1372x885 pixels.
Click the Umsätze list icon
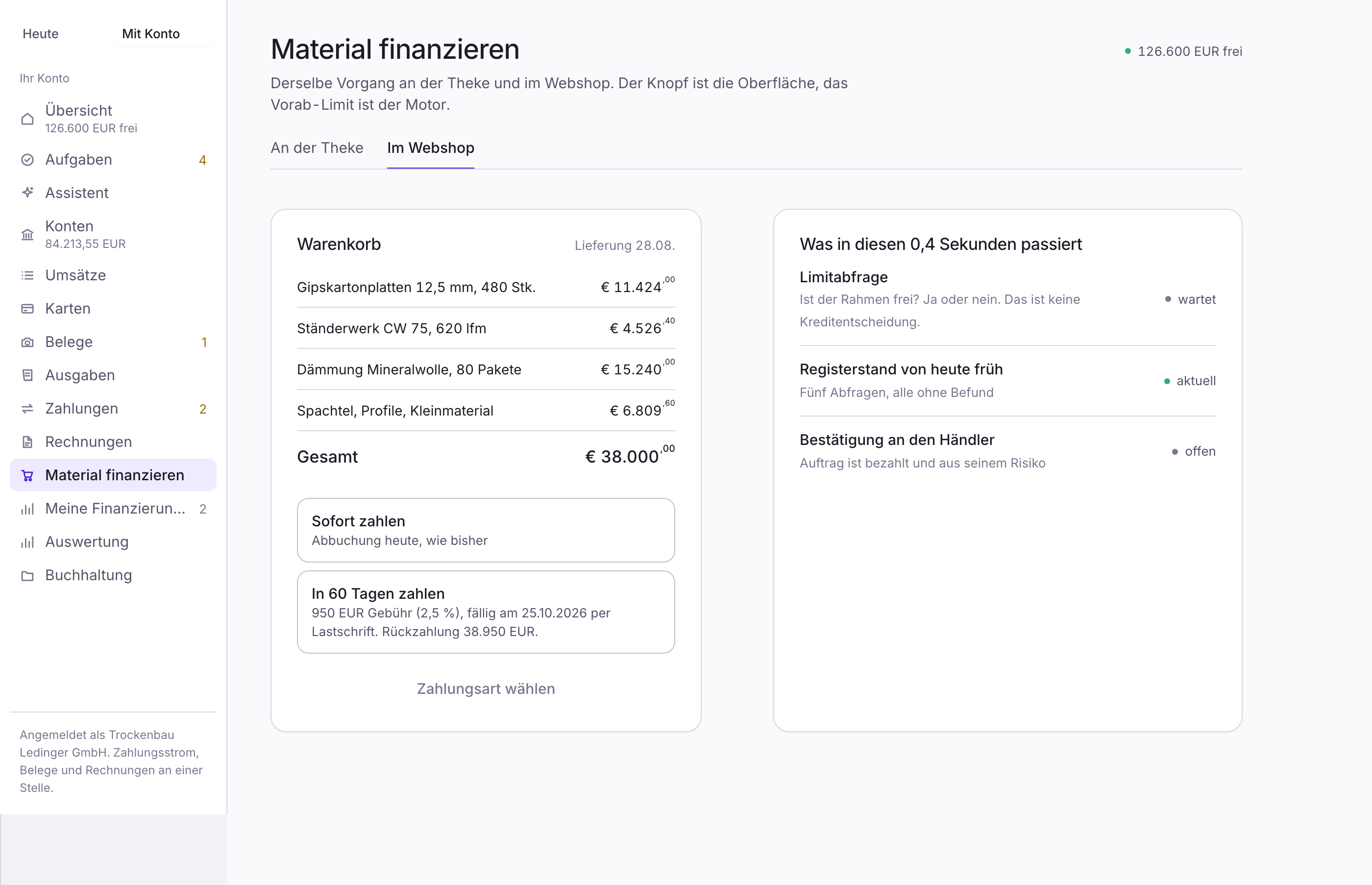click(x=27, y=275)
